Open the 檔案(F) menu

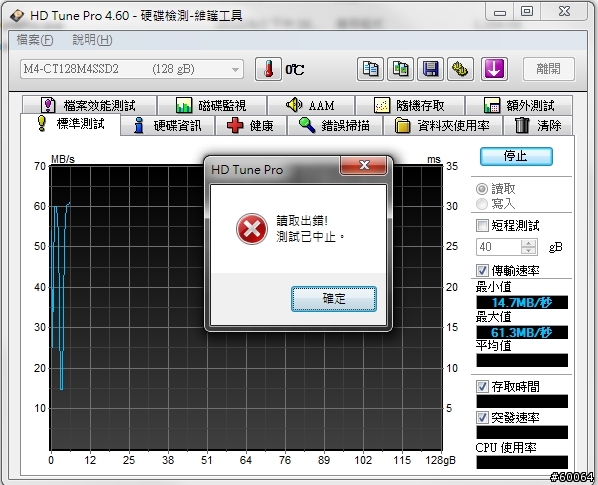pos(35,40)
